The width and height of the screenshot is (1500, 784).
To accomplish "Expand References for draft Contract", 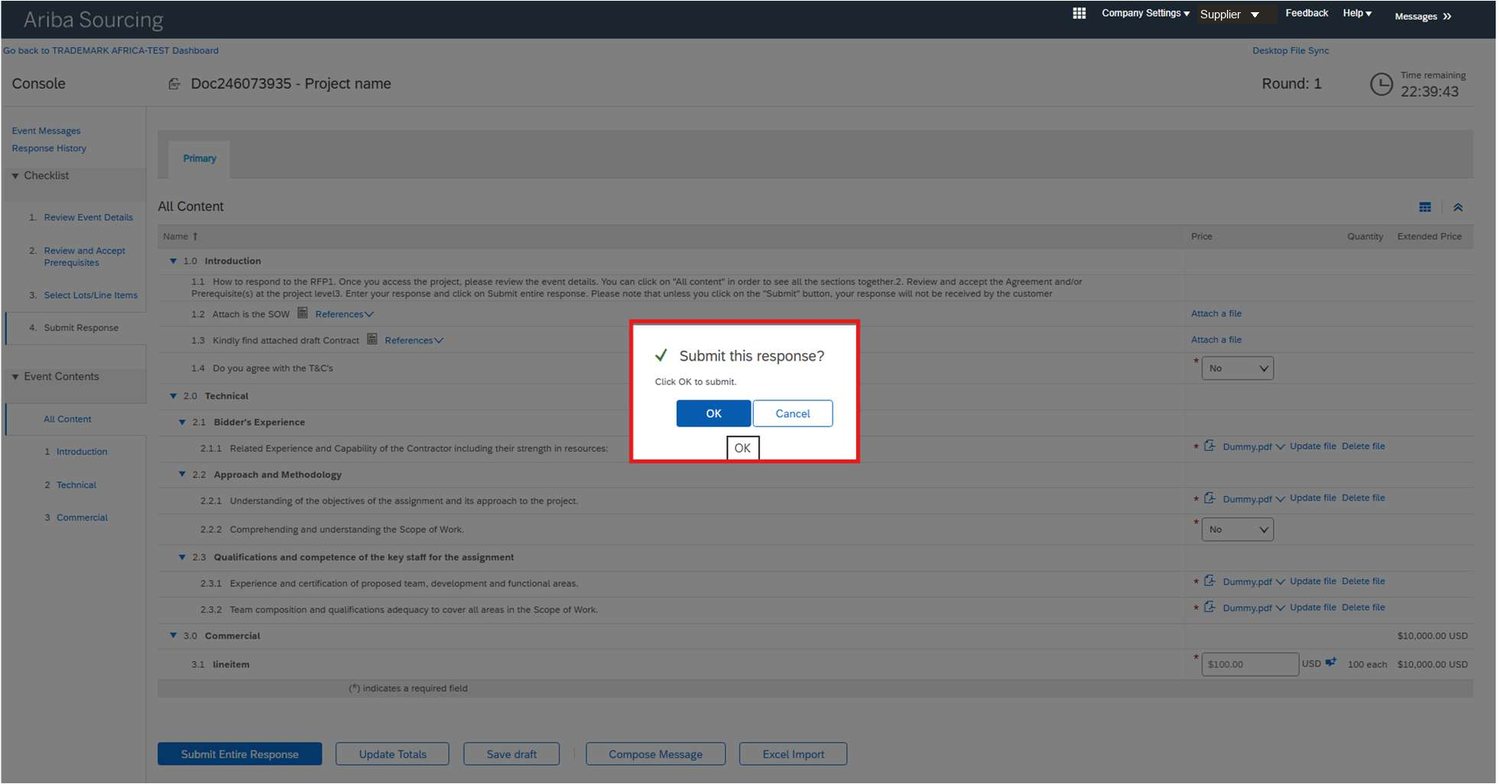I will [414, 340].
